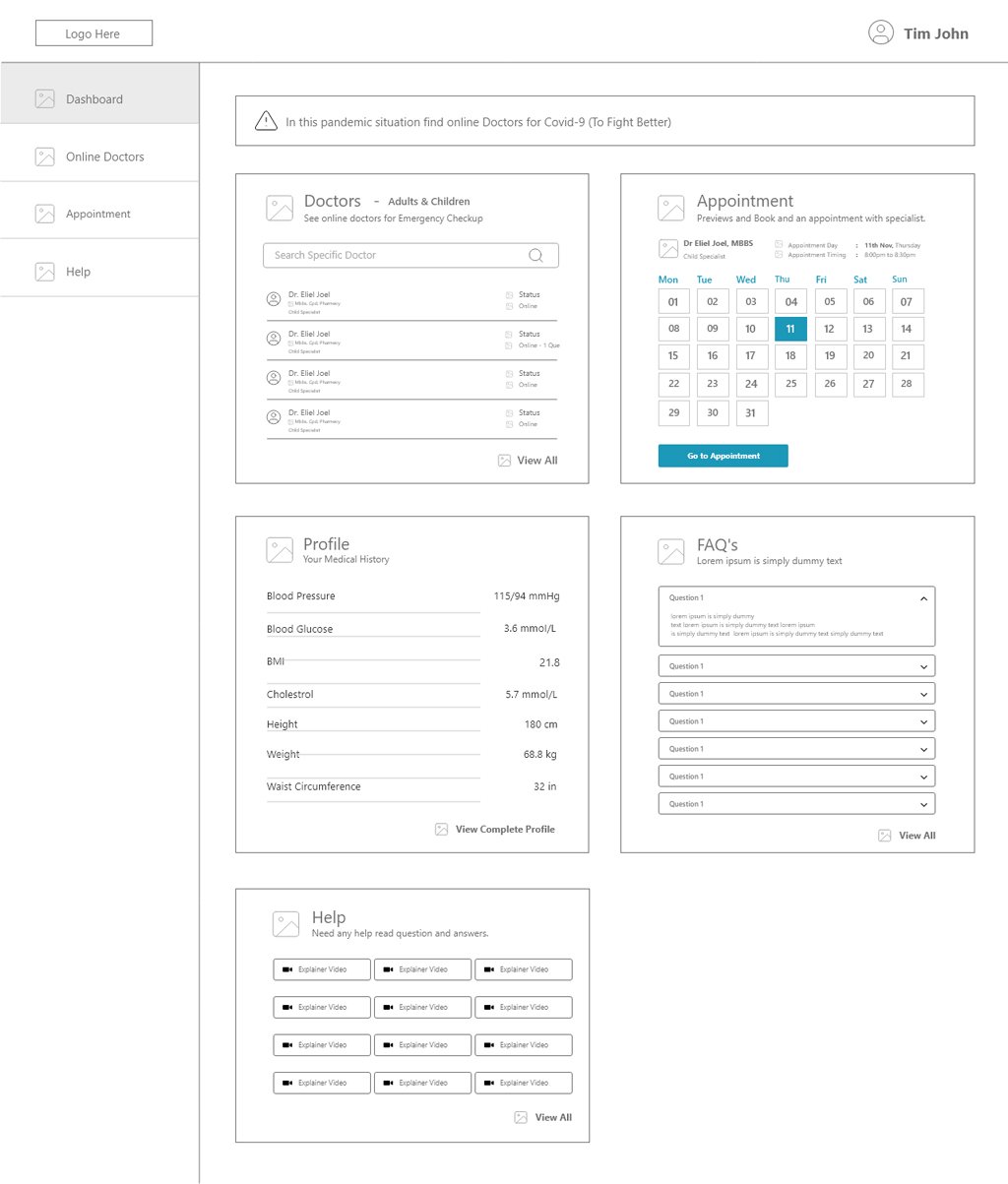
Task: Click the Cholestrol value 5.7 mmol/L
Action: (532, 694)
